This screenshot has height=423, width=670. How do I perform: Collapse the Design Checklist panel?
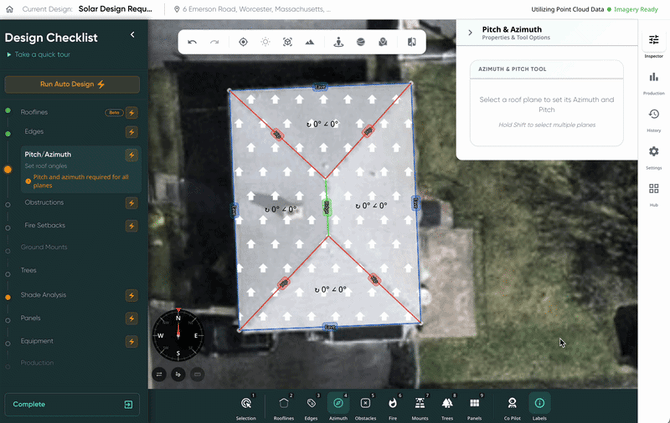click(132, 35)
